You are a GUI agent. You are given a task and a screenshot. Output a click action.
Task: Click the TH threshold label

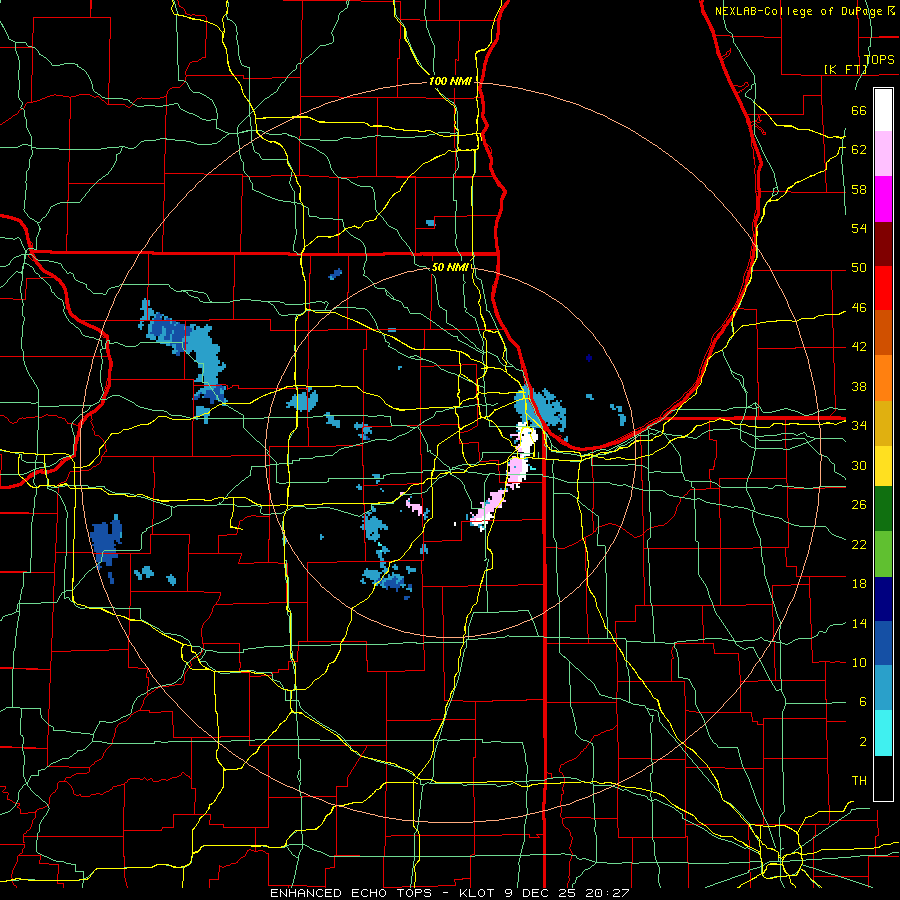(859, 781)
